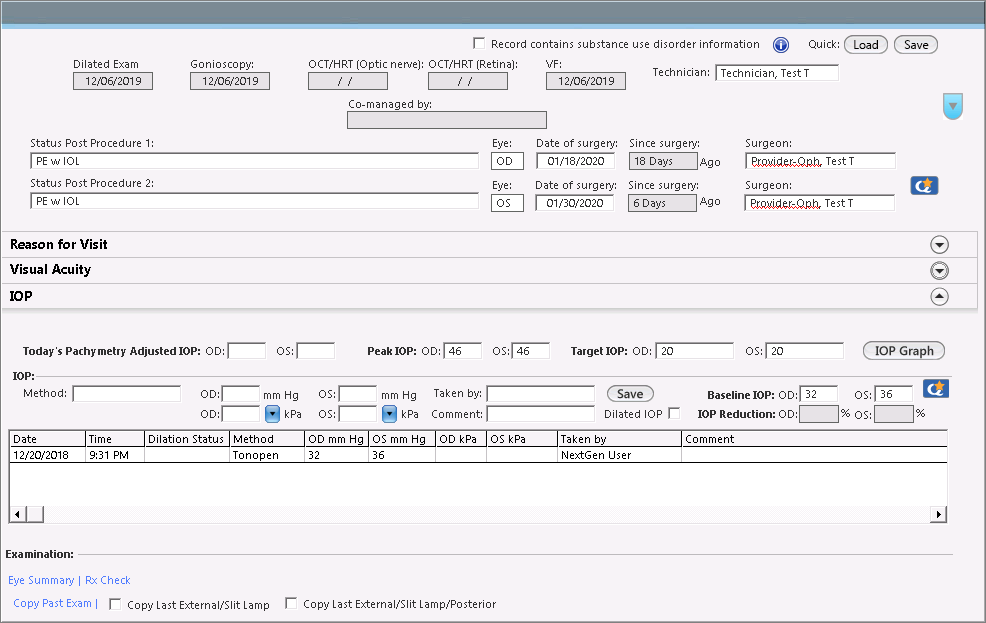The height and width of the screenshot is (623, 986).
Task: Click the IOP Method field
Action: click(x=126, y=394)
